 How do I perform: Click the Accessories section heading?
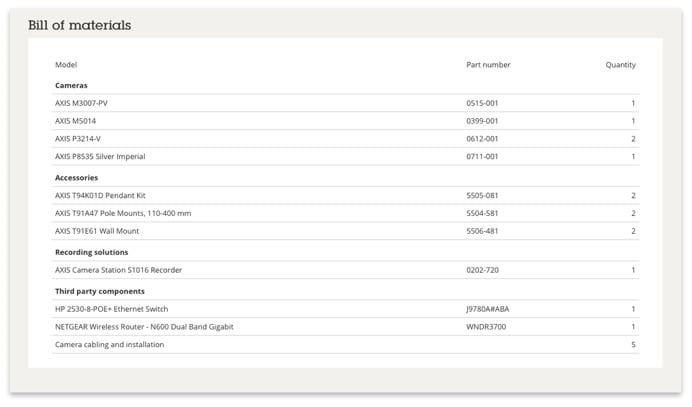pos(76,177)
